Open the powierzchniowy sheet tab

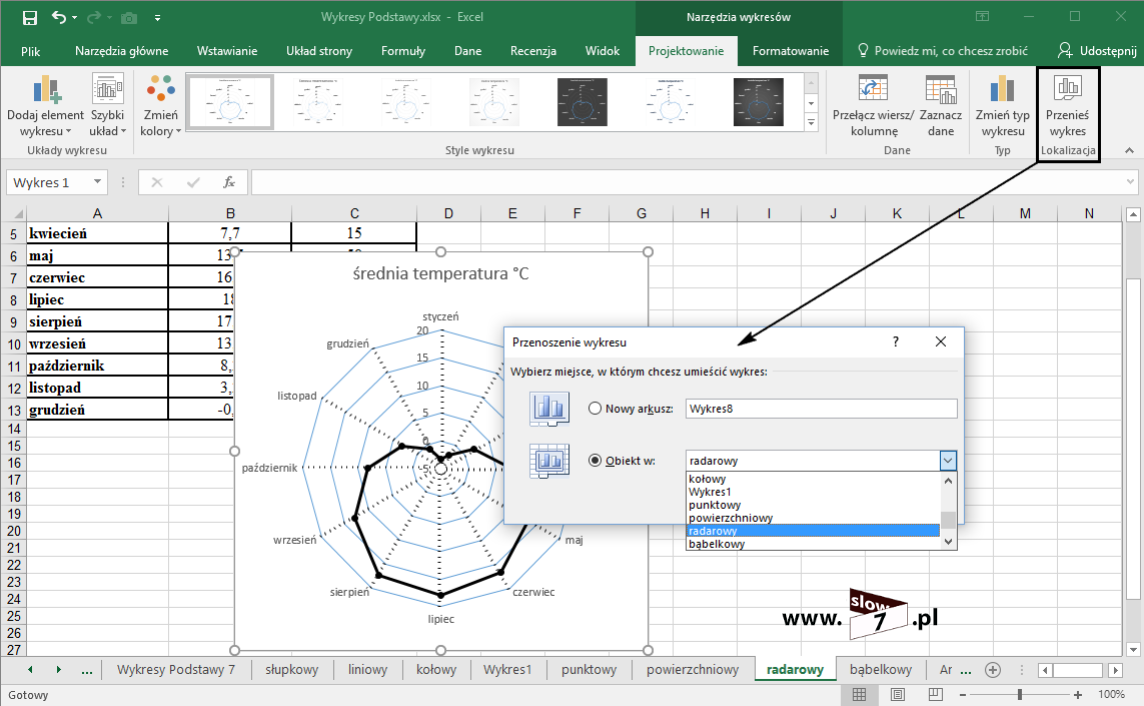(x=692, y=670)
